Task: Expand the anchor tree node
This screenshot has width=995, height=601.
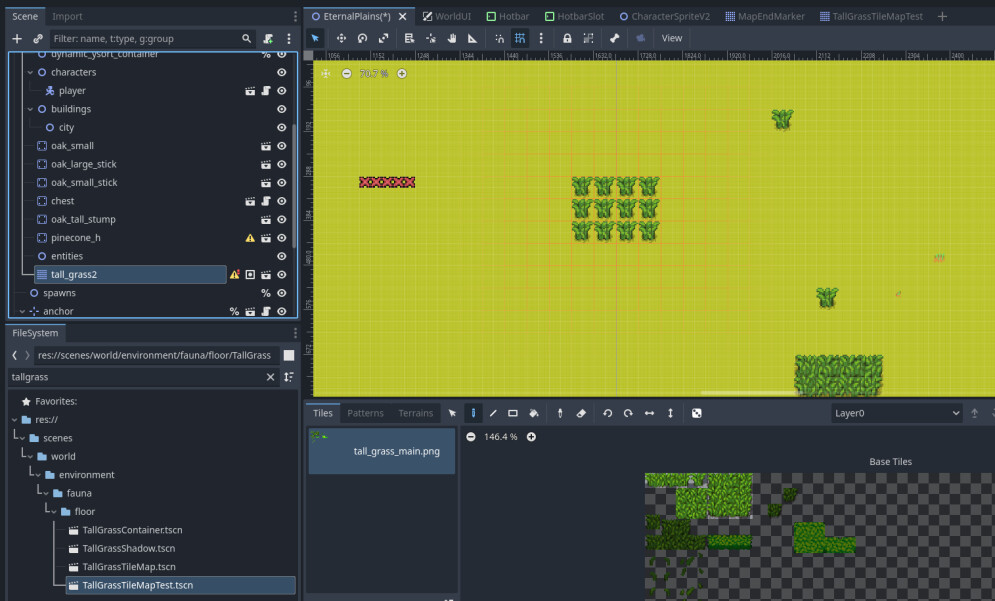Action: (x=22, y=312)
